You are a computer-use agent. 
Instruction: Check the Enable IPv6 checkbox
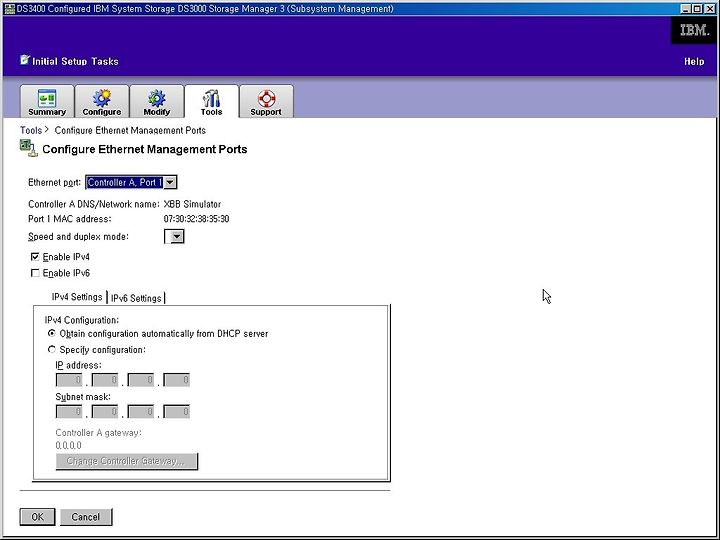pos(35,273)
